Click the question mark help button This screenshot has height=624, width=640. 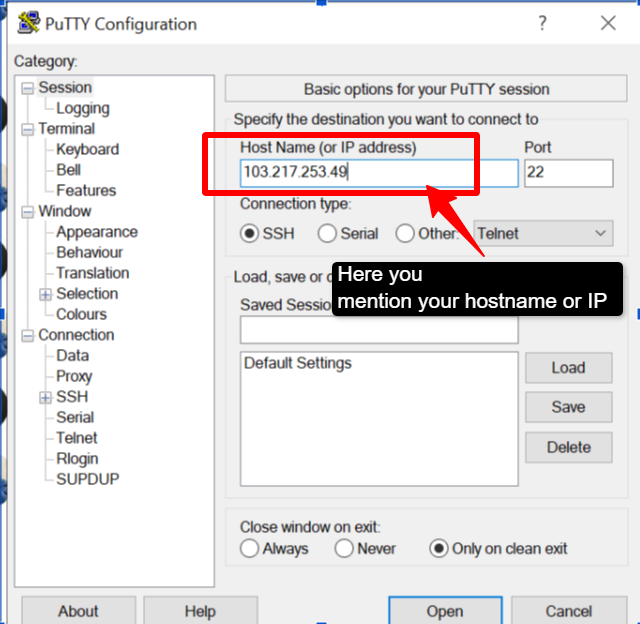(542, 23)
